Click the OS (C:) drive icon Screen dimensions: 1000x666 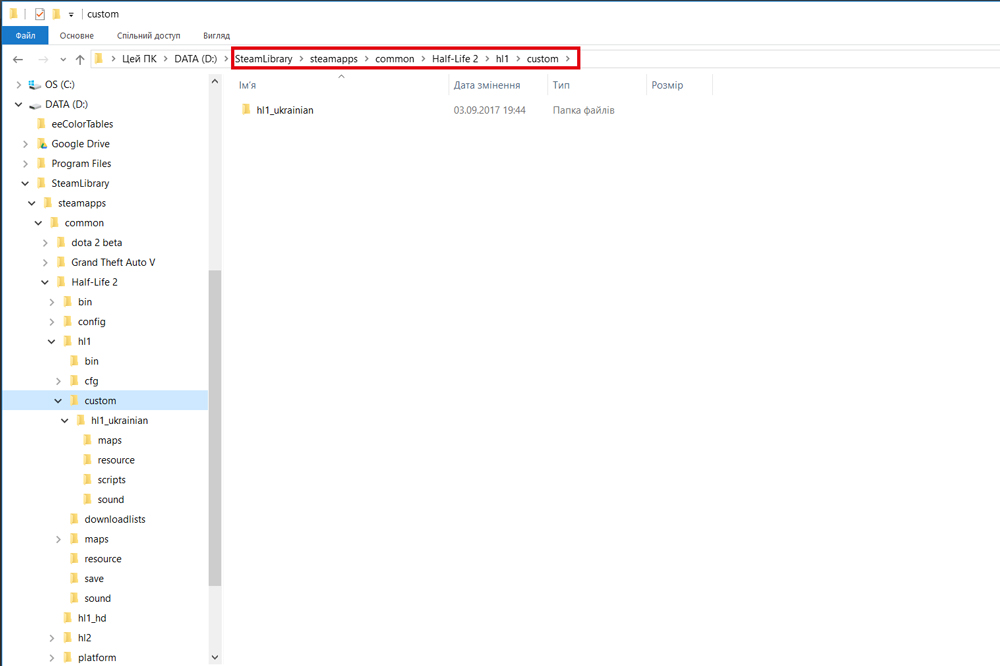click(x=34, y=84)
